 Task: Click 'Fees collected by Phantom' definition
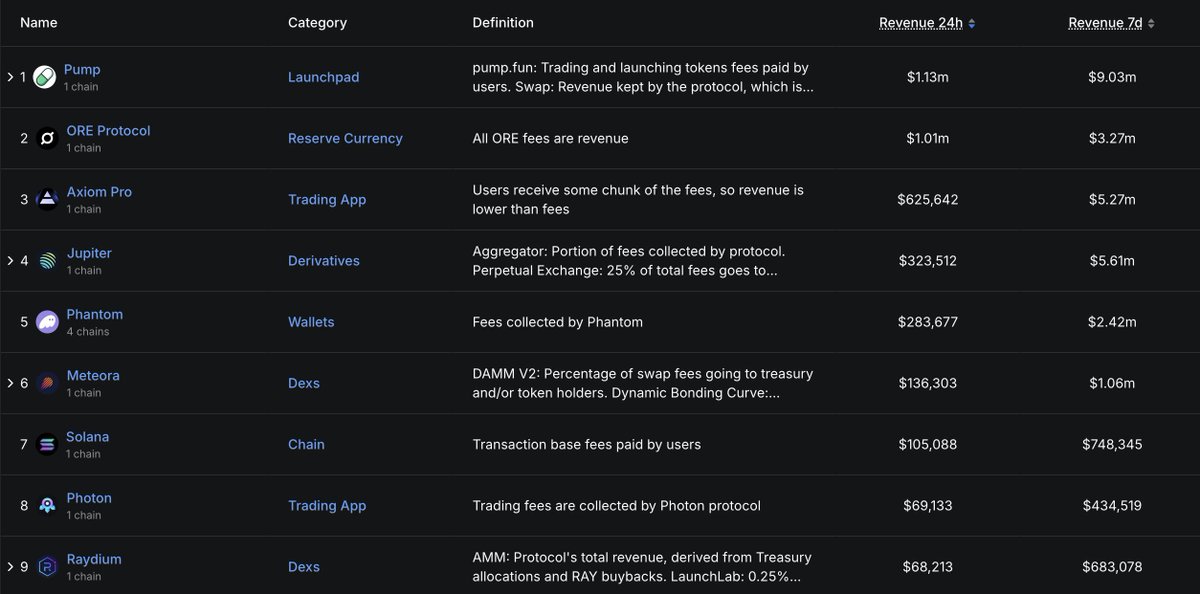pos(558,322)
